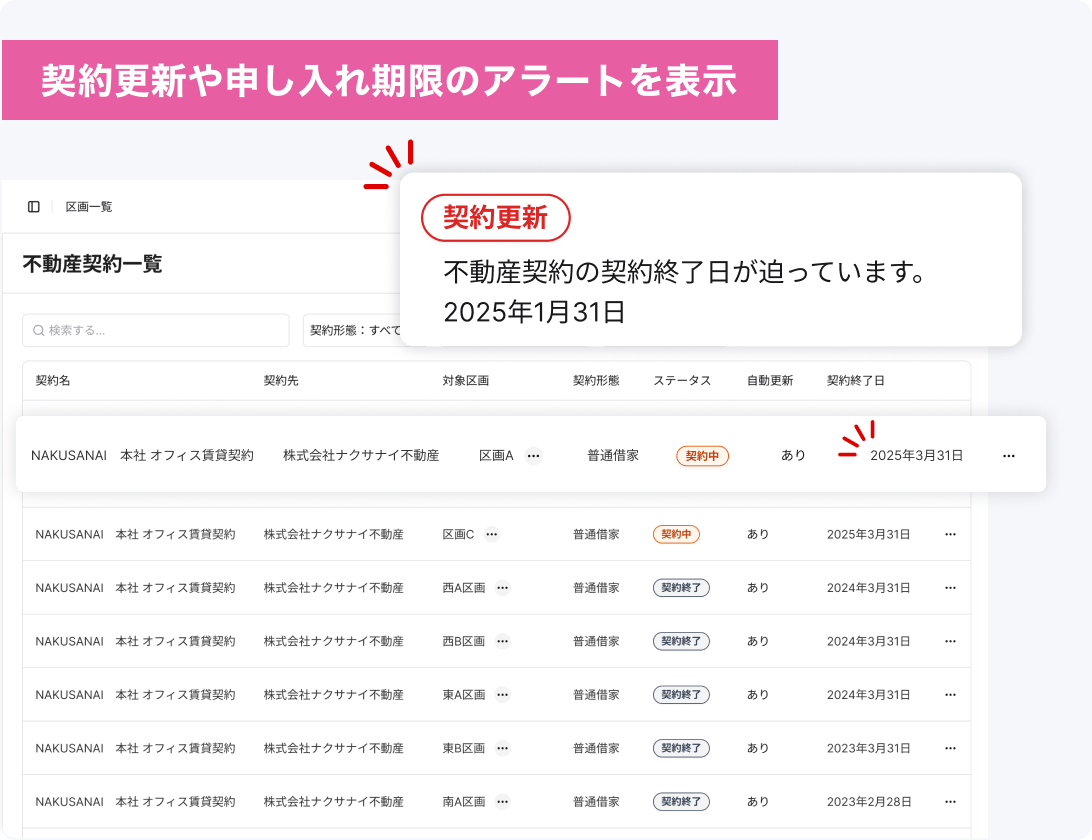Open row actions menu for 区画C contract

[950, 535]
